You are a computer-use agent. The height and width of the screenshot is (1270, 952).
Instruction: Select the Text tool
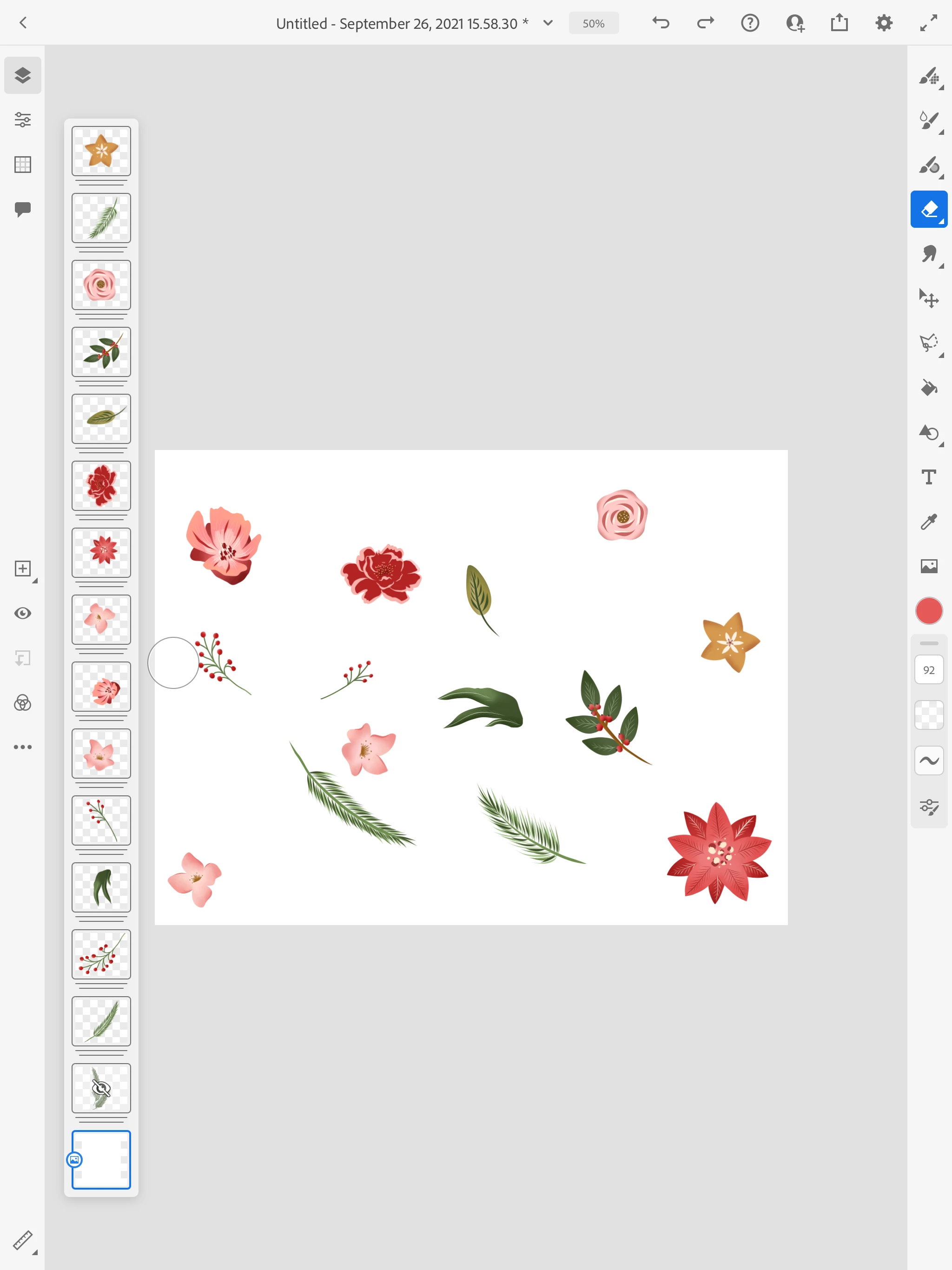(x=928, y=477)
